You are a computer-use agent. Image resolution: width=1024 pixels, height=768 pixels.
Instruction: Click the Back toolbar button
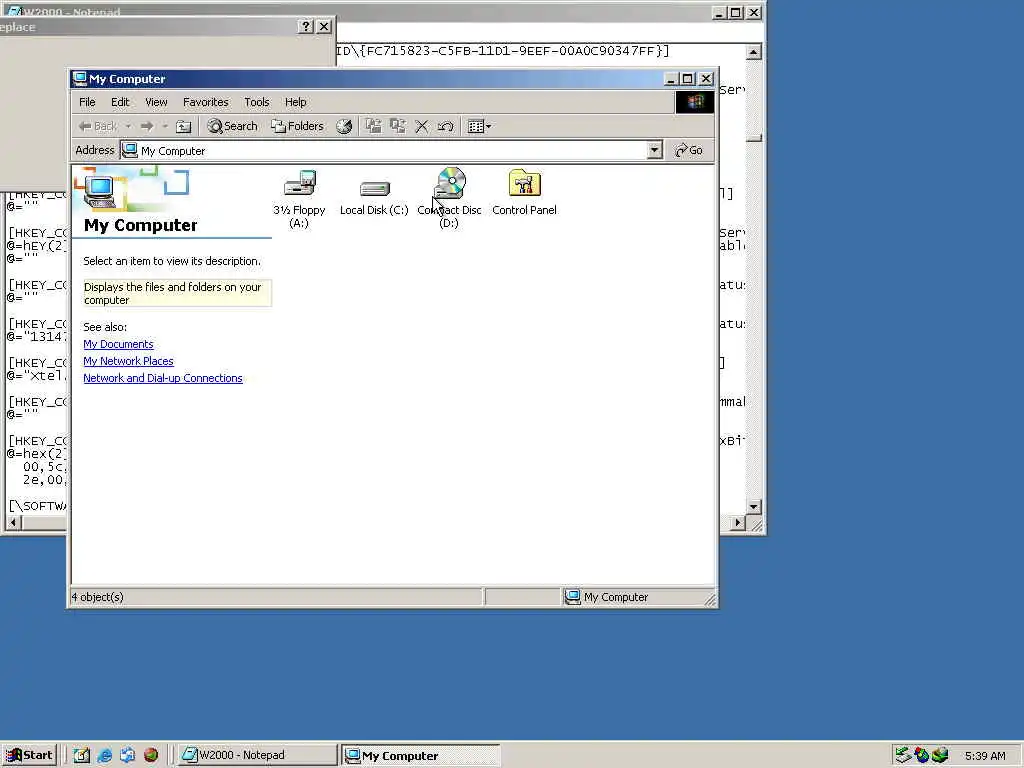coord(98,126)
